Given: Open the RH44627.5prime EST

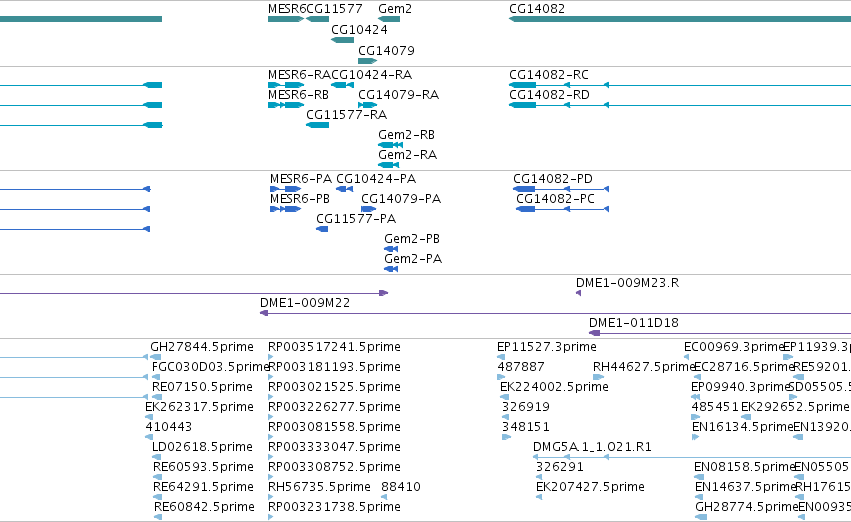Looking at the screenshot, I should (x=599, y=377).
